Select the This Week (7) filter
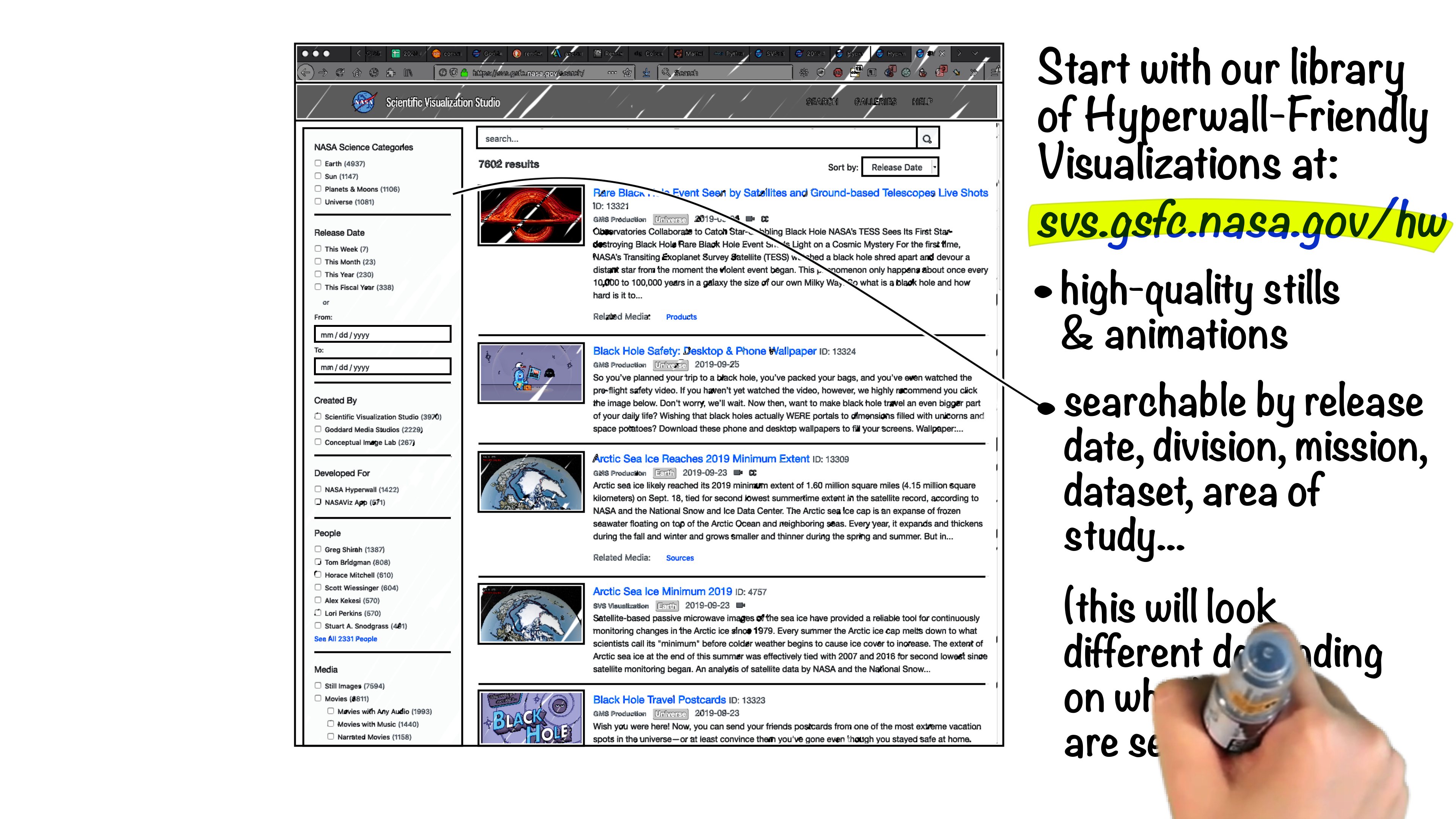Viewport: 1456px width, 819px height. 318,249
